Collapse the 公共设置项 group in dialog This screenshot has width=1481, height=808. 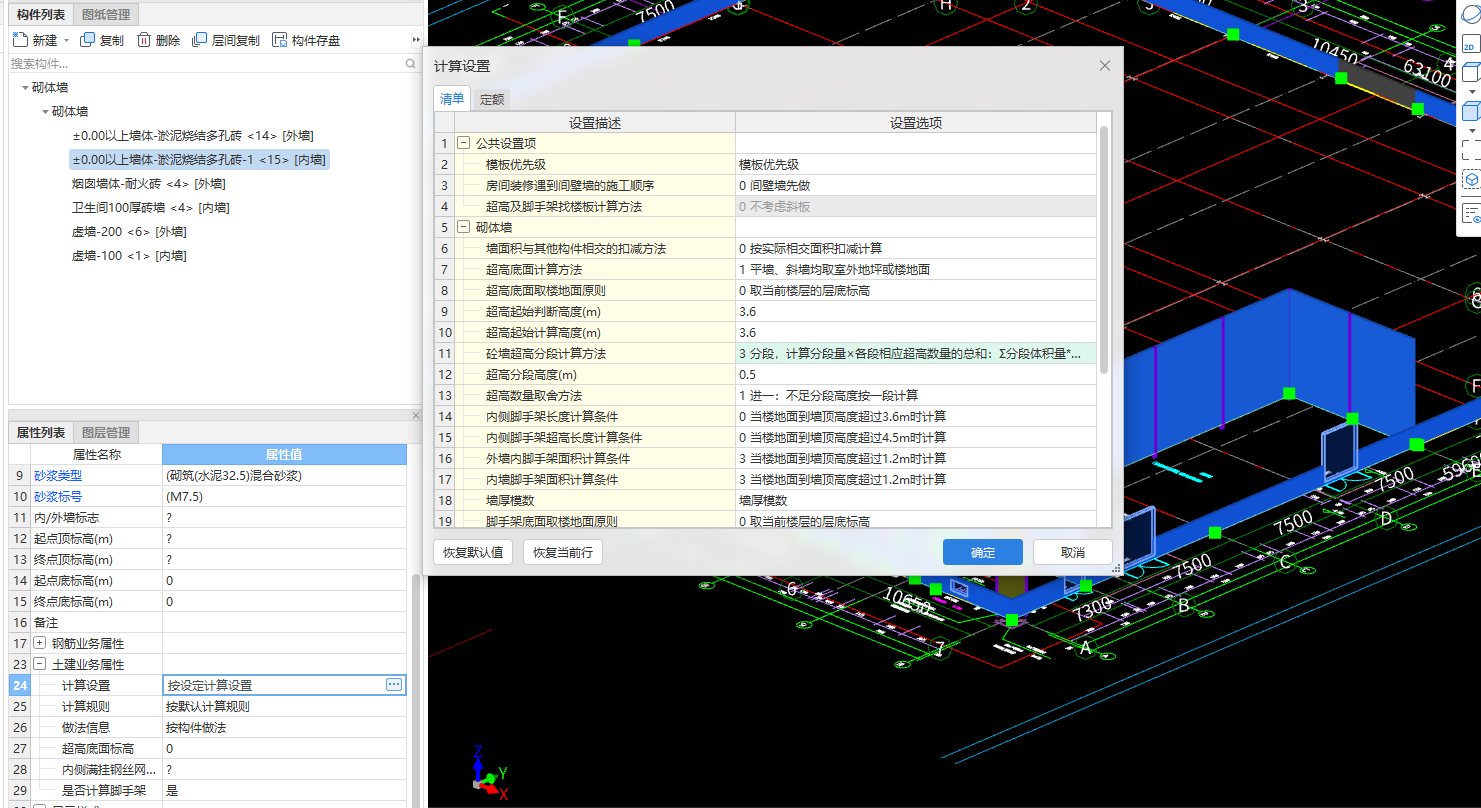[x=464, y=144]
